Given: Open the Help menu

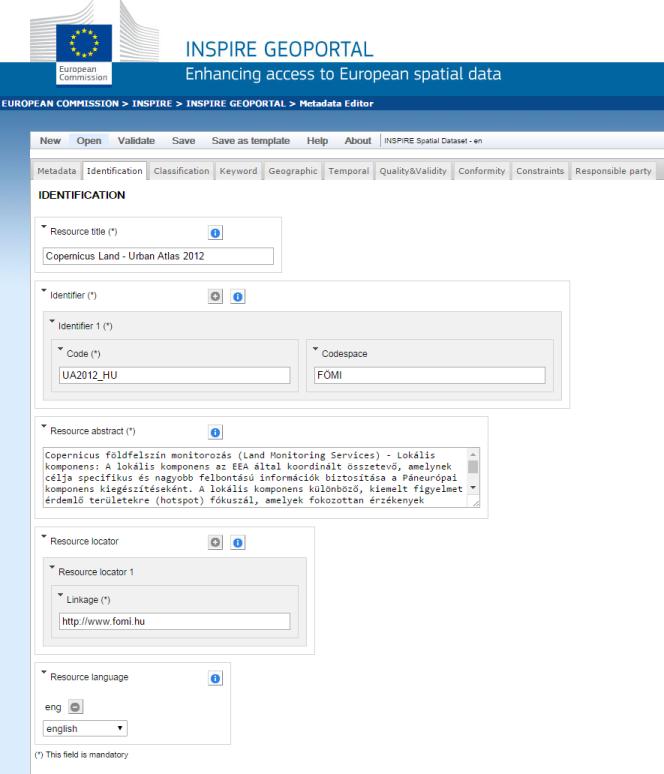Looking at the screenshot, I should click(317, 141).
